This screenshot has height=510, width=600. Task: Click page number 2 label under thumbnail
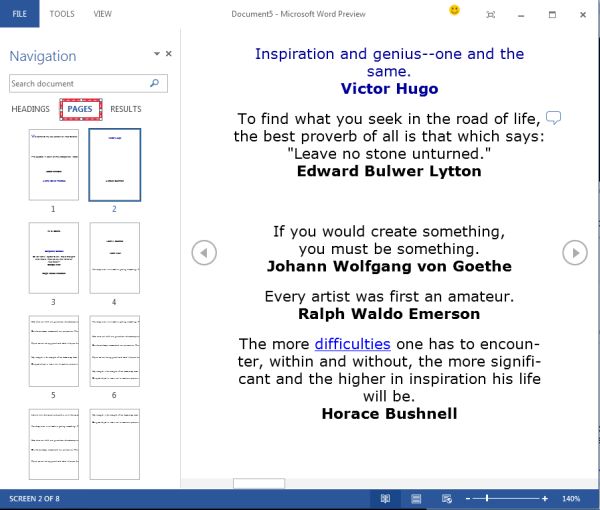pos(114,209)
